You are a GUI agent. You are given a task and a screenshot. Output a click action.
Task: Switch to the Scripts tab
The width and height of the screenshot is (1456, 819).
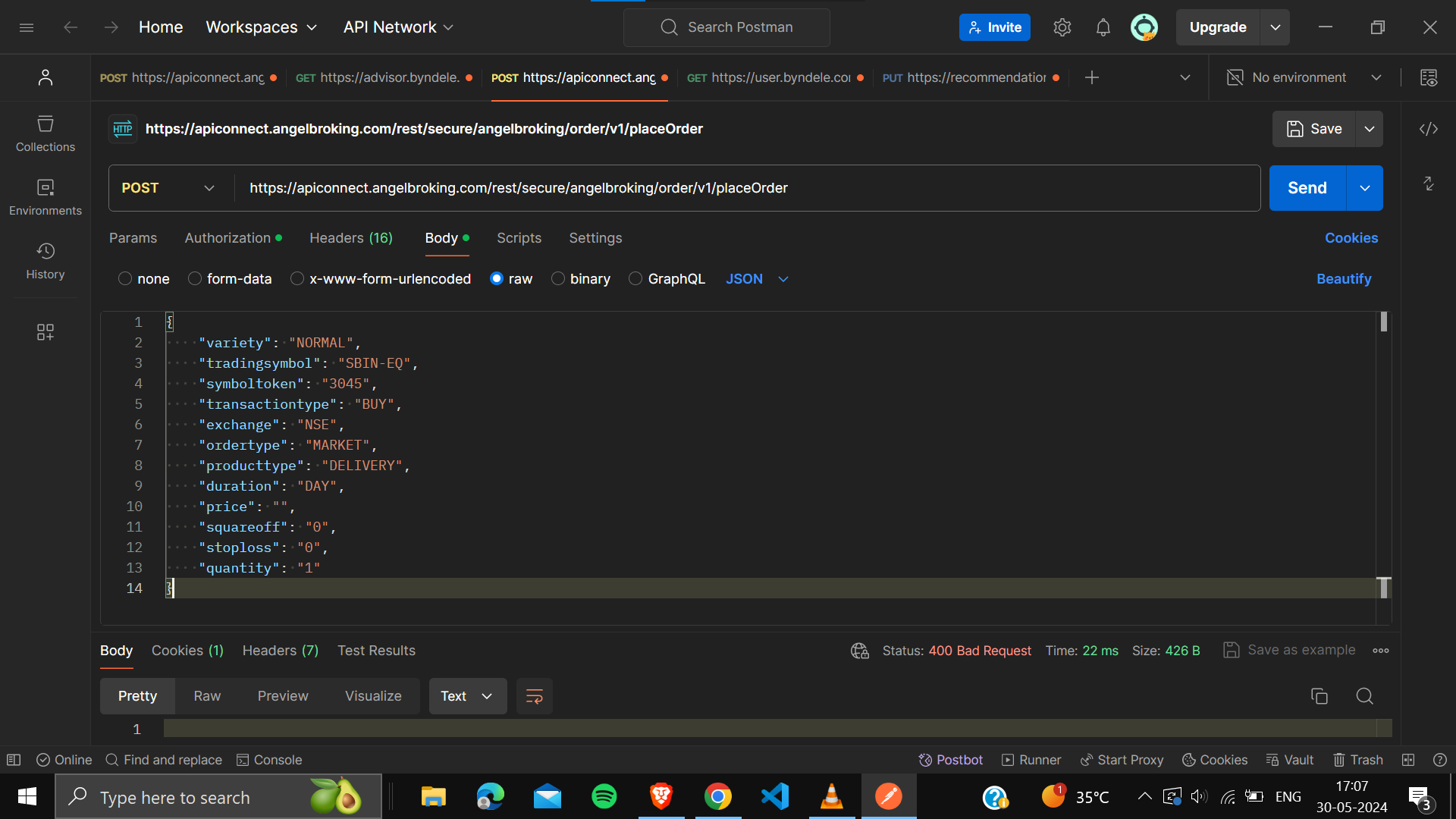[519, 238]
